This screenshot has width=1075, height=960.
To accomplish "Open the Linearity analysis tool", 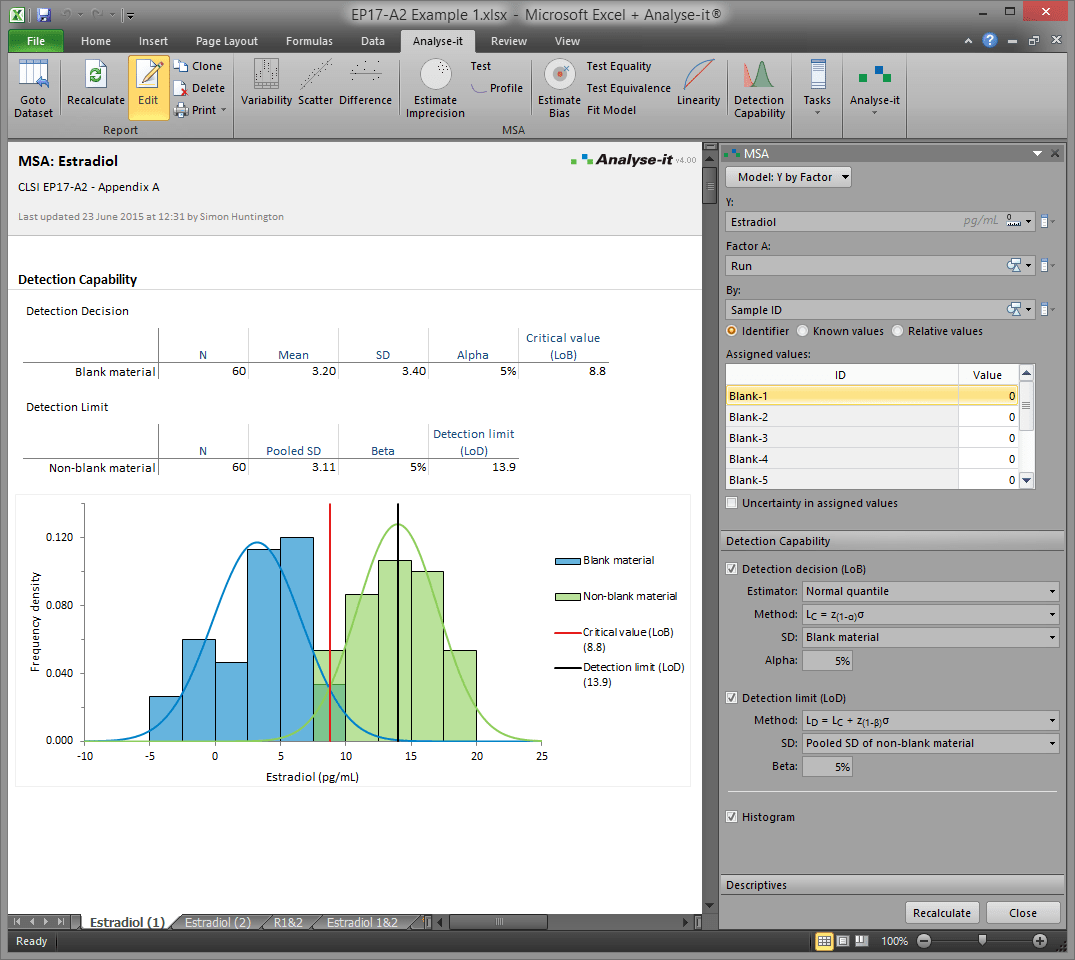I will [x=698, y=84].
